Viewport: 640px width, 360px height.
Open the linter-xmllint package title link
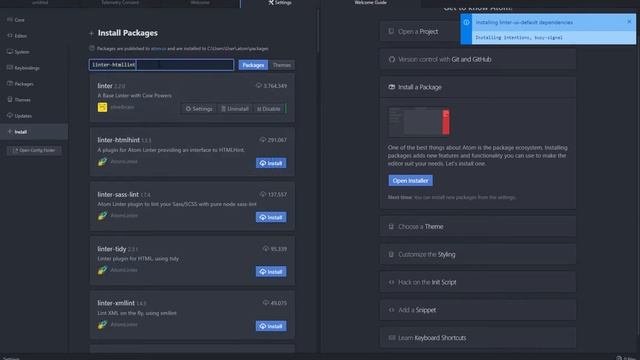116,303
